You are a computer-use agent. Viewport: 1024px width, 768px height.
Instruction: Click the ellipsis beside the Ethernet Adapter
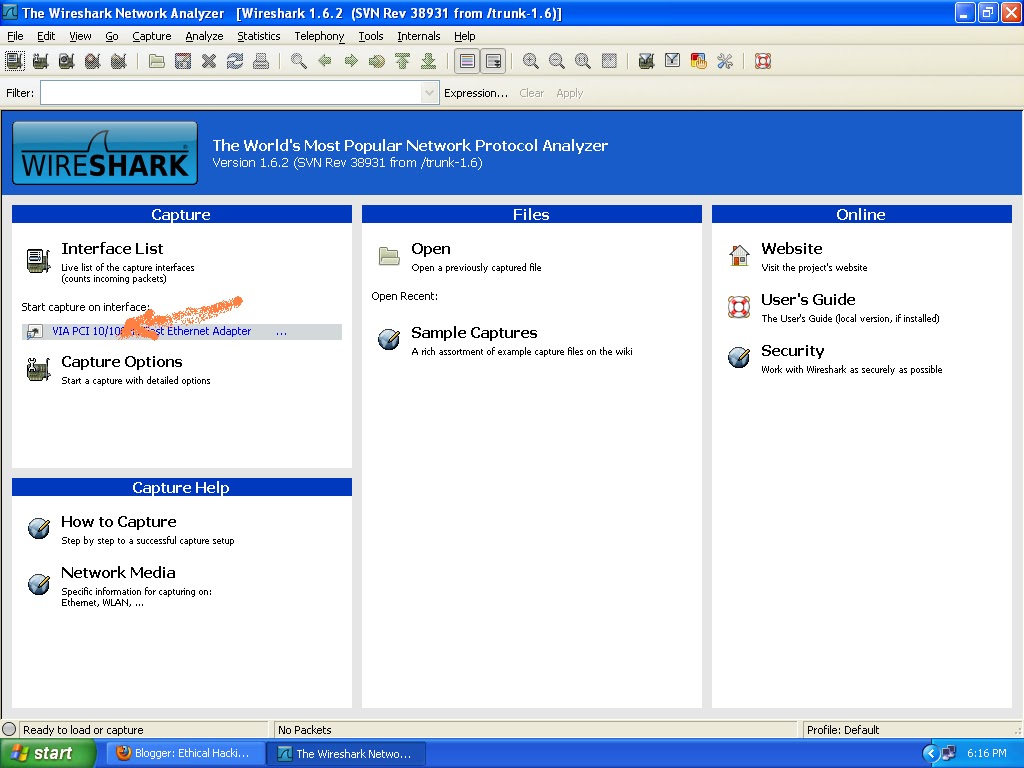(x=281, y=332)
